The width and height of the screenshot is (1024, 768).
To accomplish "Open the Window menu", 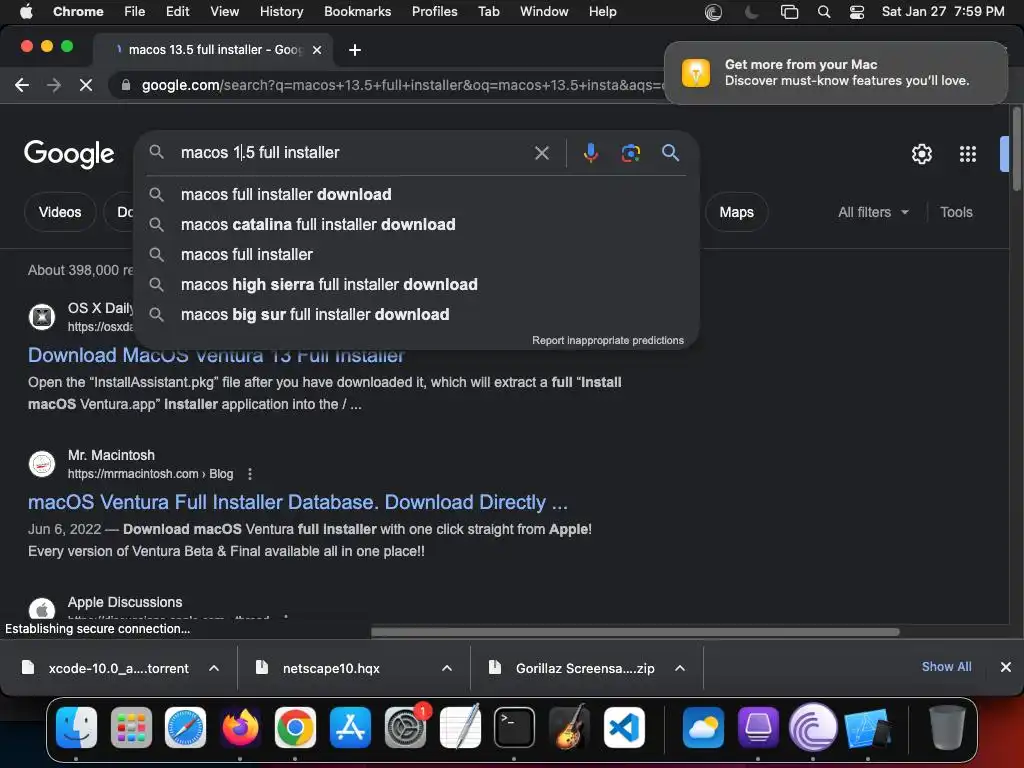I will [544, 12].
